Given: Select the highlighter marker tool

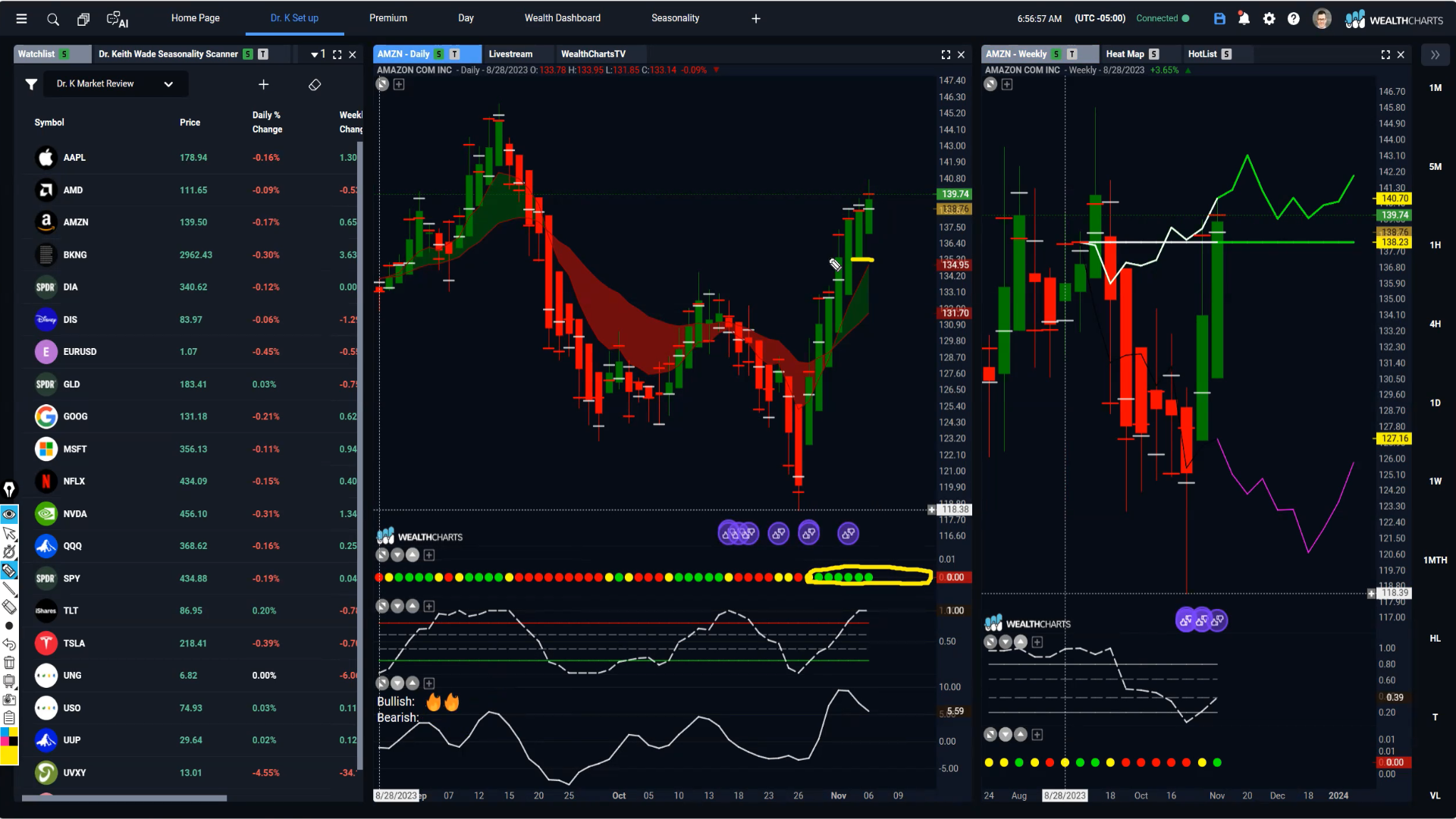Looking at the screenshot, I should pyautogui.click(x=9, y=570).
